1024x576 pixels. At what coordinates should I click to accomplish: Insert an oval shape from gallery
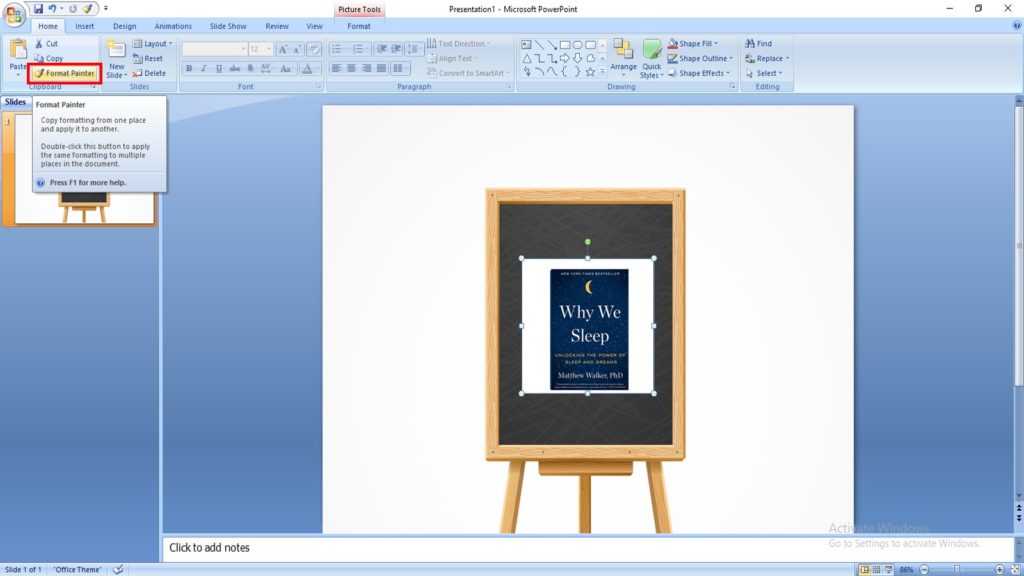click(x=578, y=44)
